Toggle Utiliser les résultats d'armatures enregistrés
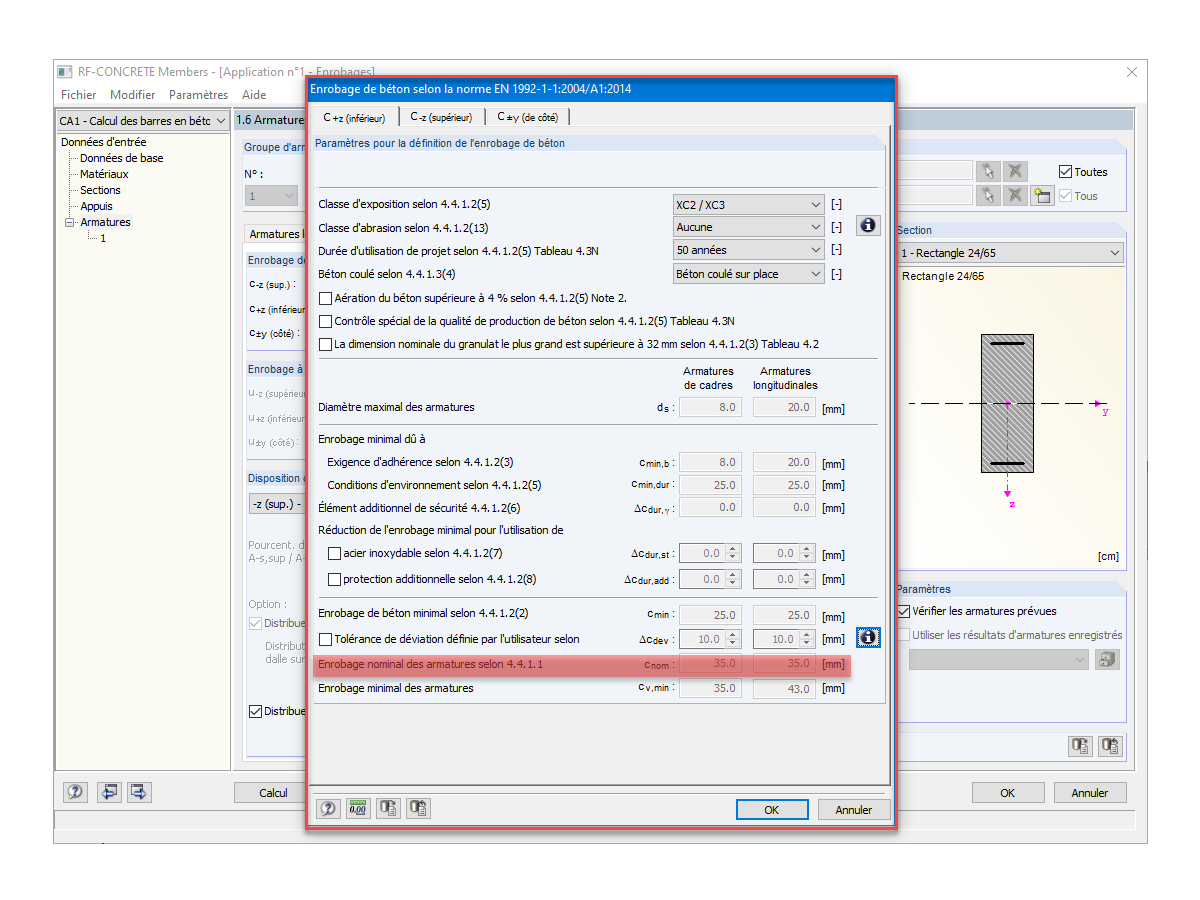This screenshot has height=900, width=1200. tap(904, 635)
